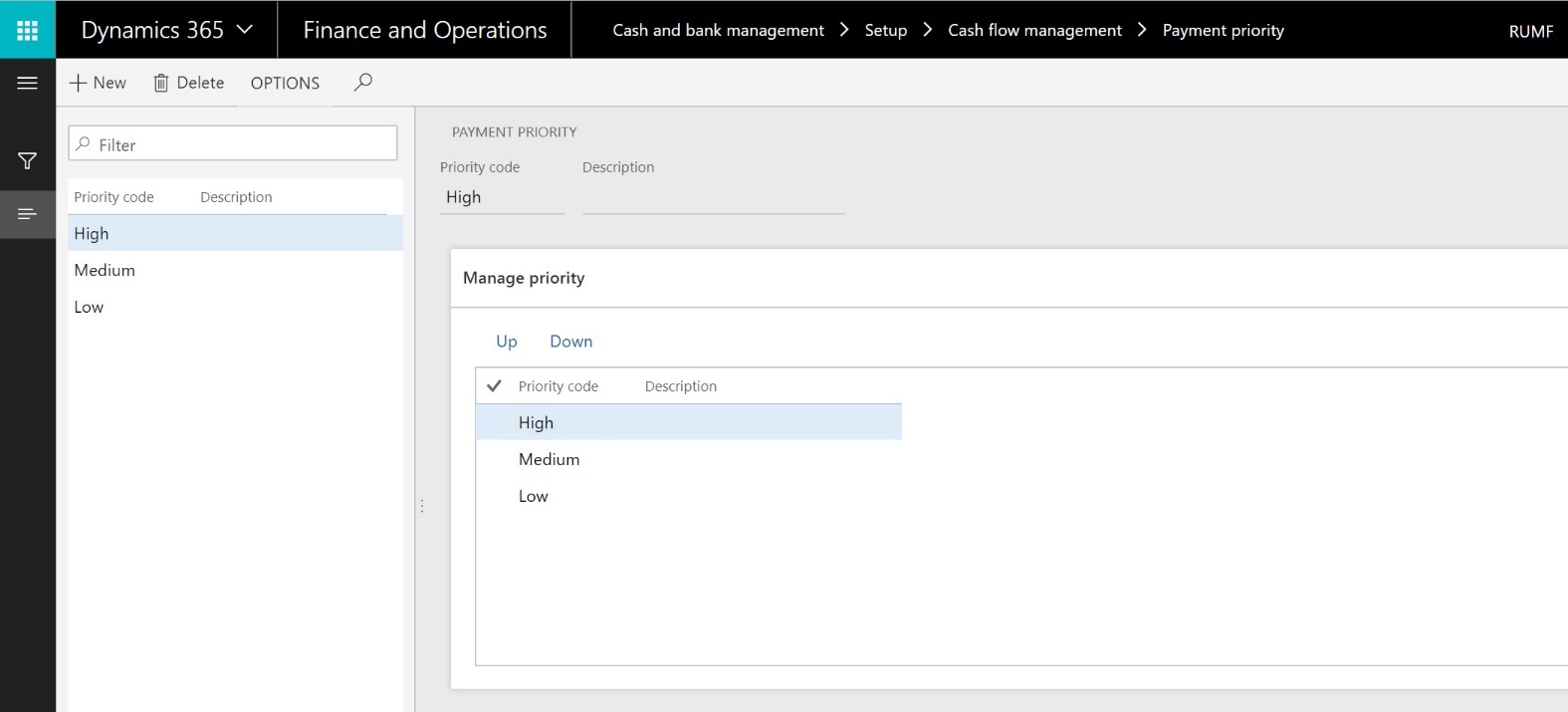1568x712 pixels.
Task: Click the pane splitter dots handle
Action: click(422, 506)
